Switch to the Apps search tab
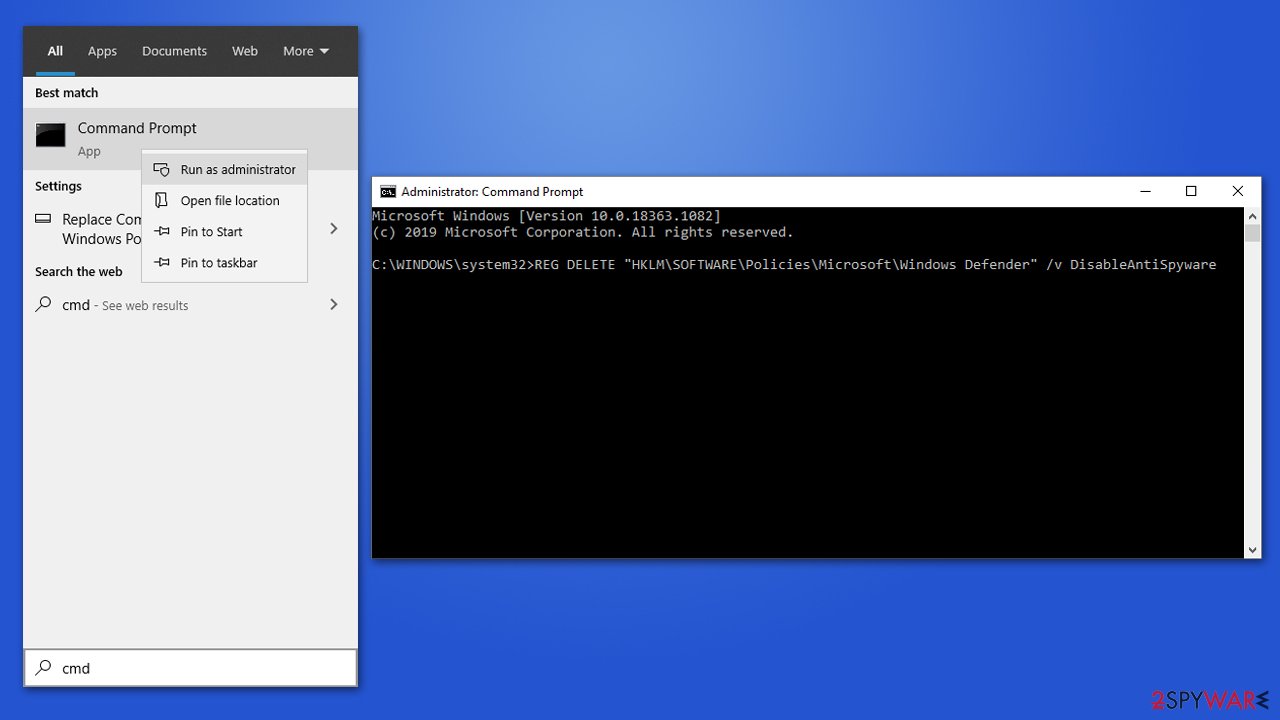The image size is (1280, 720). (102, 51)
